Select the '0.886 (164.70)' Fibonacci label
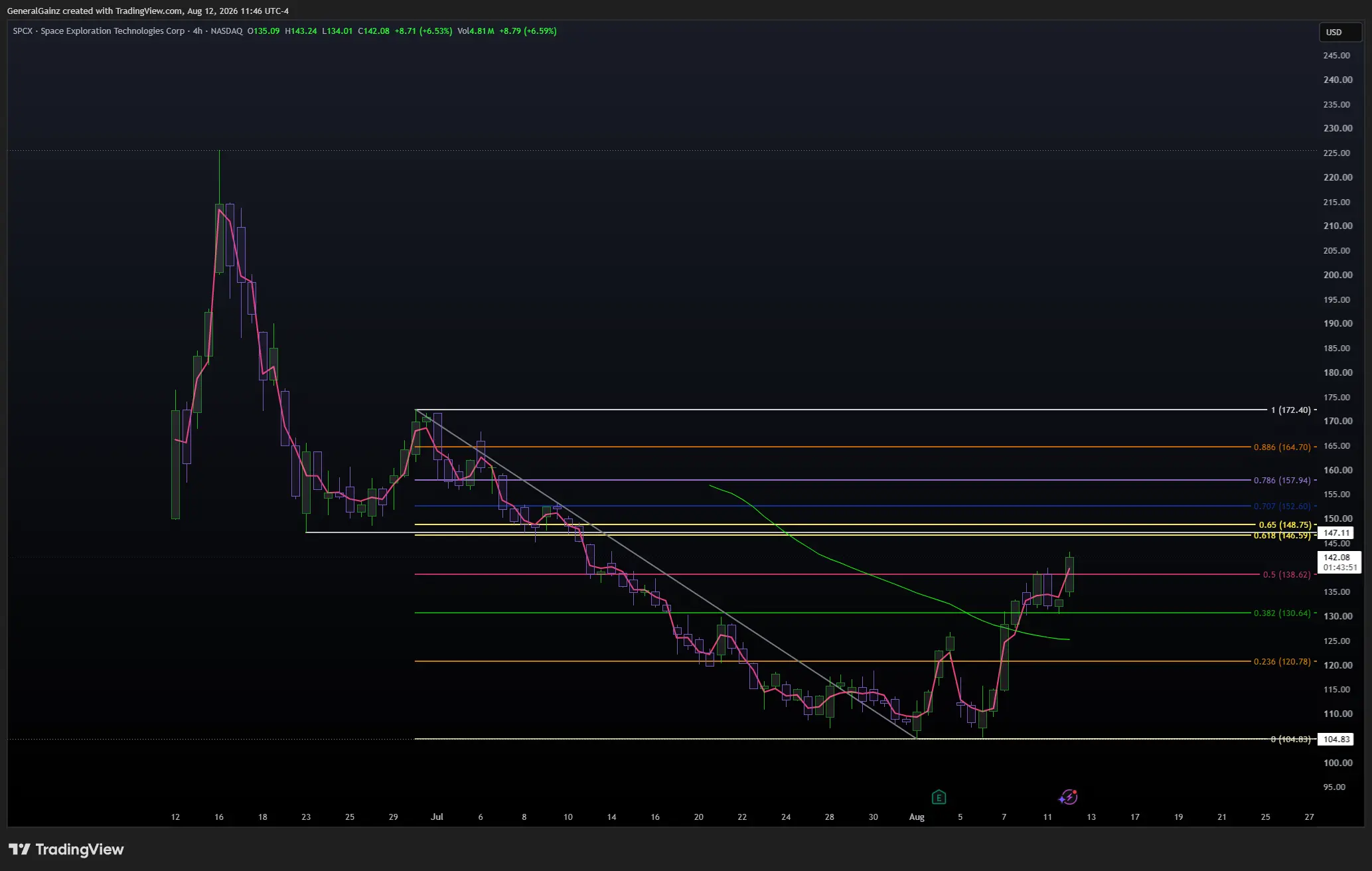 click(x=1282, y=447)
